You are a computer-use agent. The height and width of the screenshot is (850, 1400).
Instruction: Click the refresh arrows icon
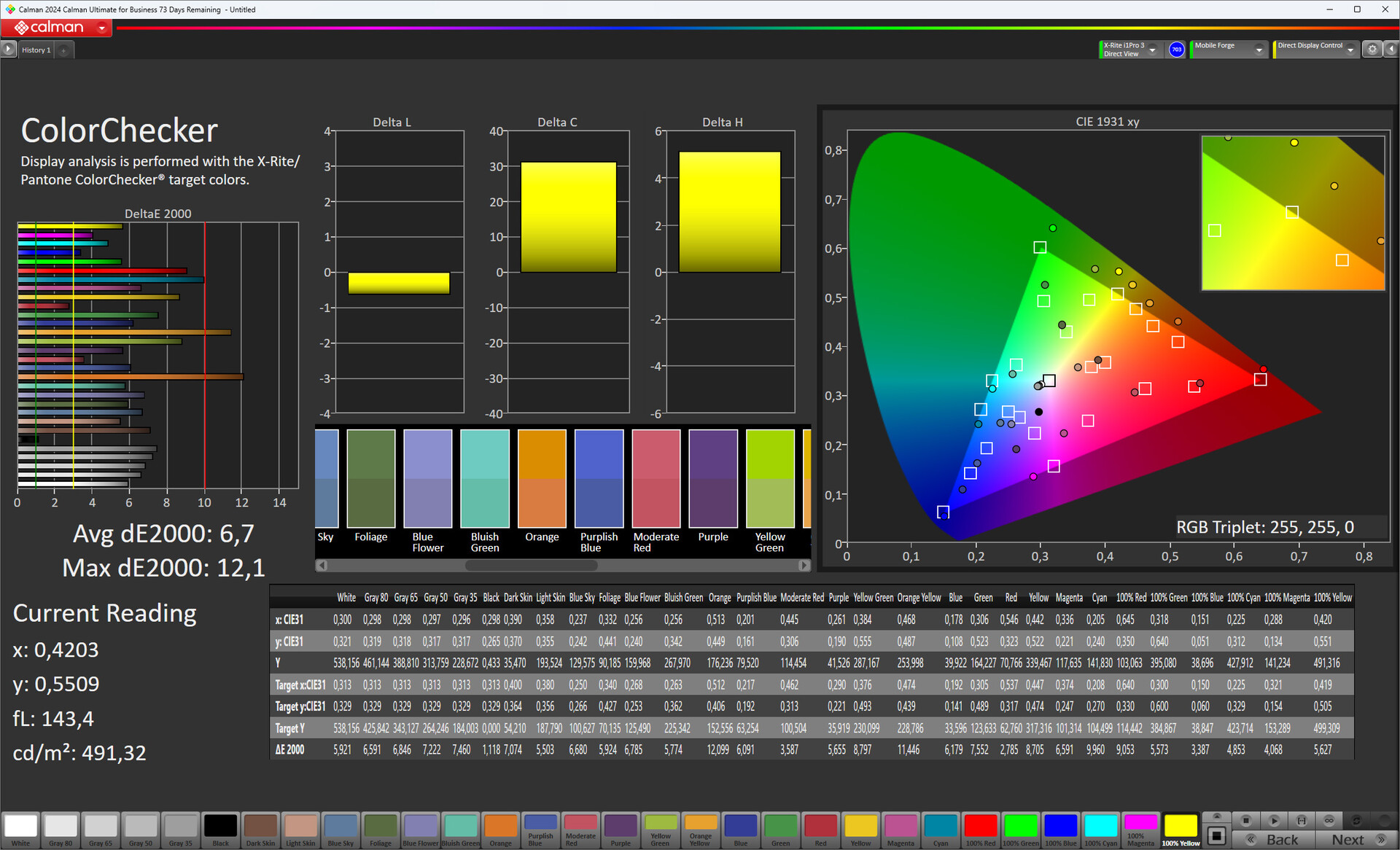pyautogui.click(x=1356, y=820)
